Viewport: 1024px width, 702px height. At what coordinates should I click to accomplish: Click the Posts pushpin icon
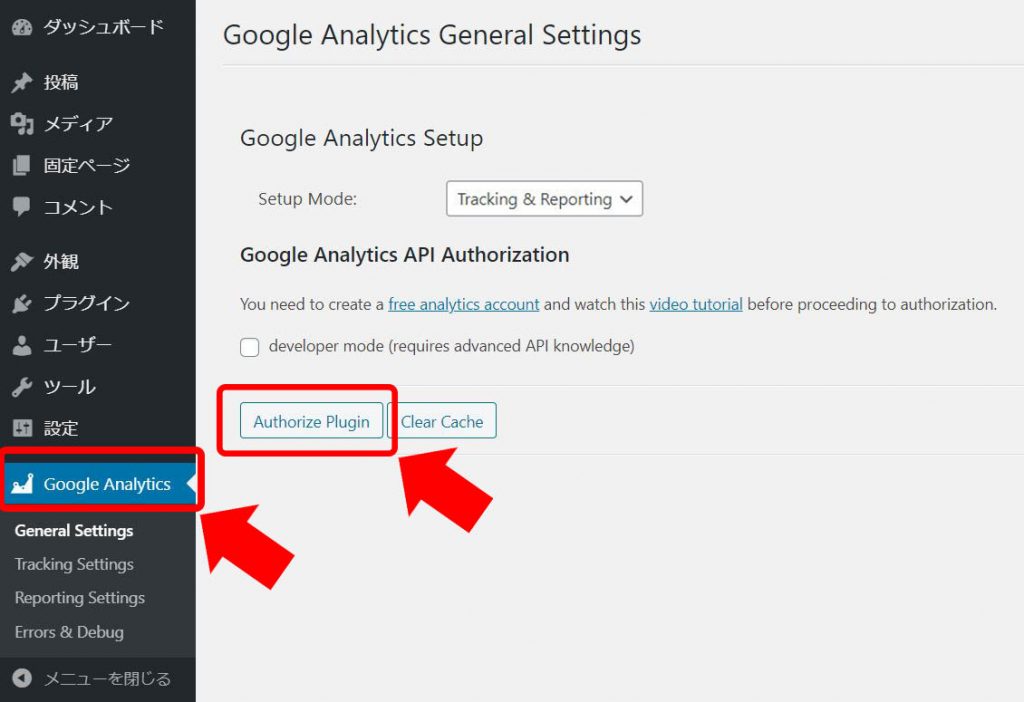pos(22,82)
